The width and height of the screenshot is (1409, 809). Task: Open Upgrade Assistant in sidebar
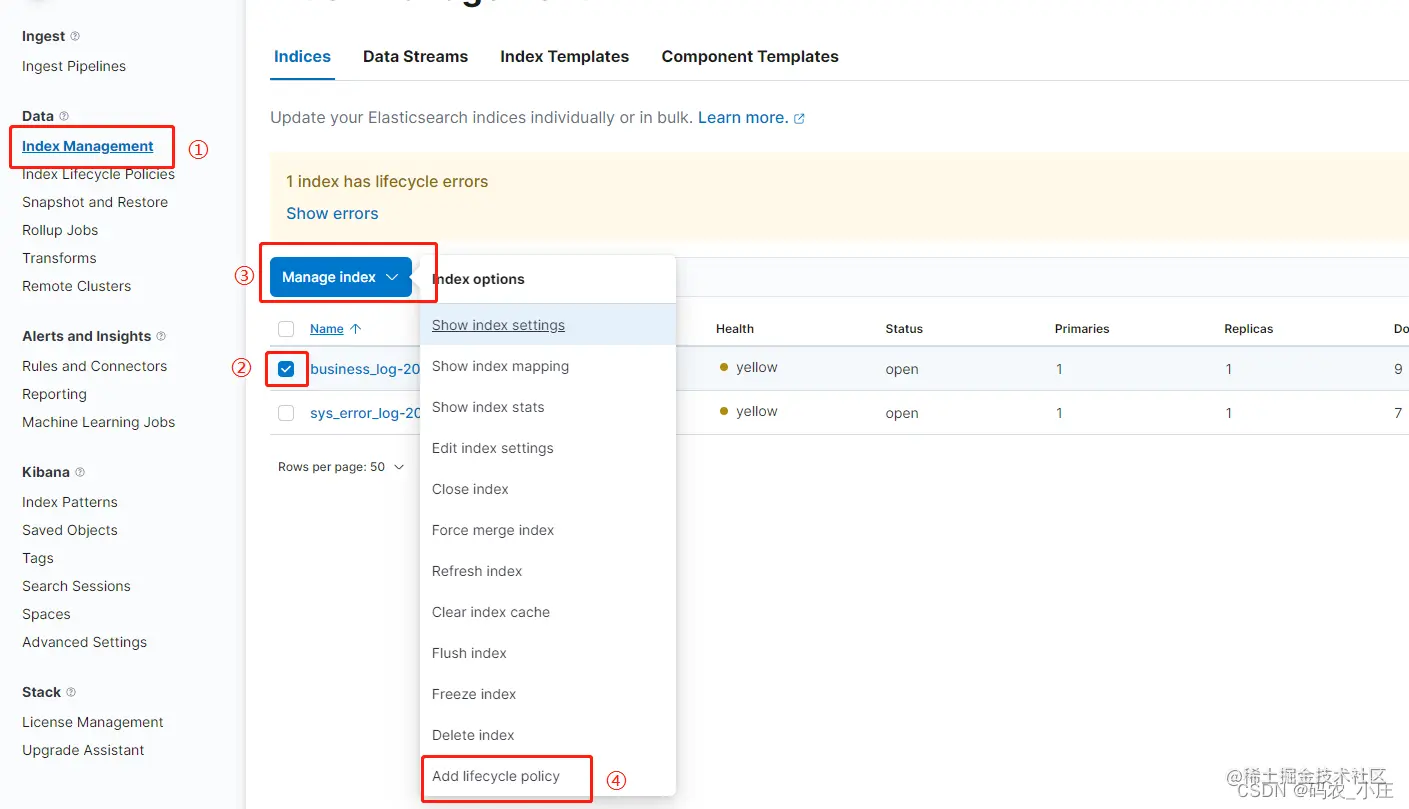[x=83, y=750]
